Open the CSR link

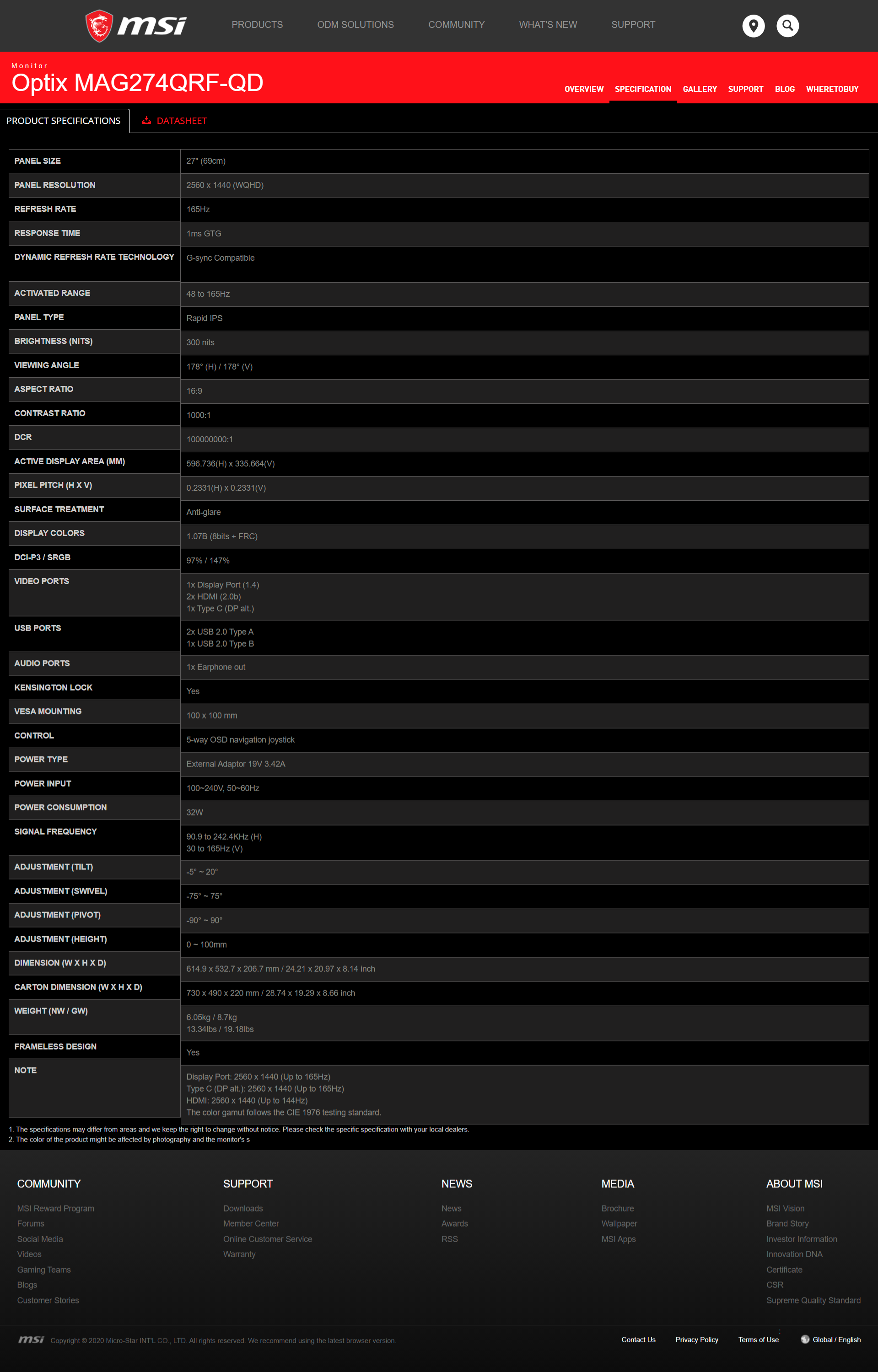tap(775, 1285)
